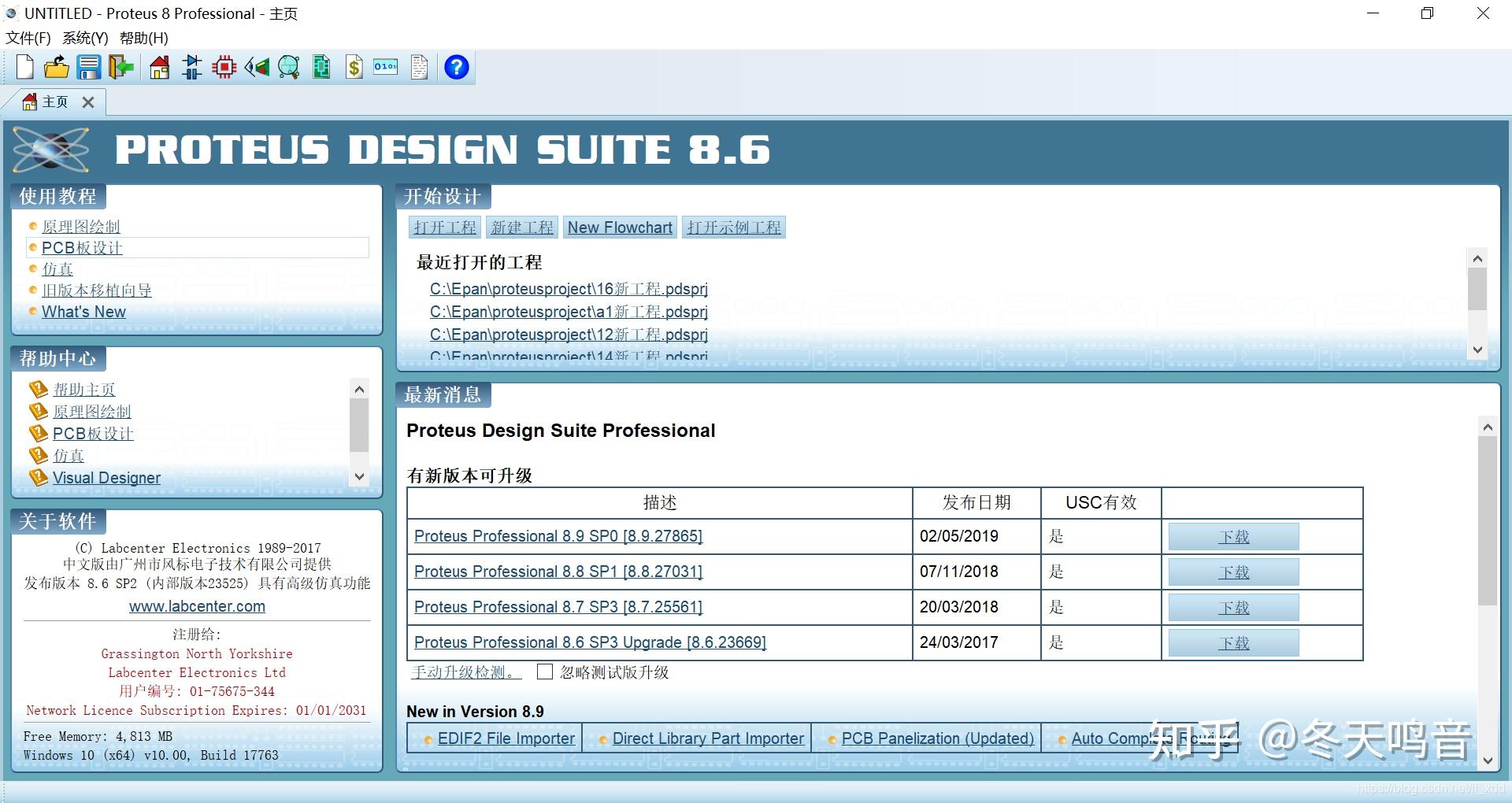Open the Gerber Viewer magnifier icon

(289, 68)
